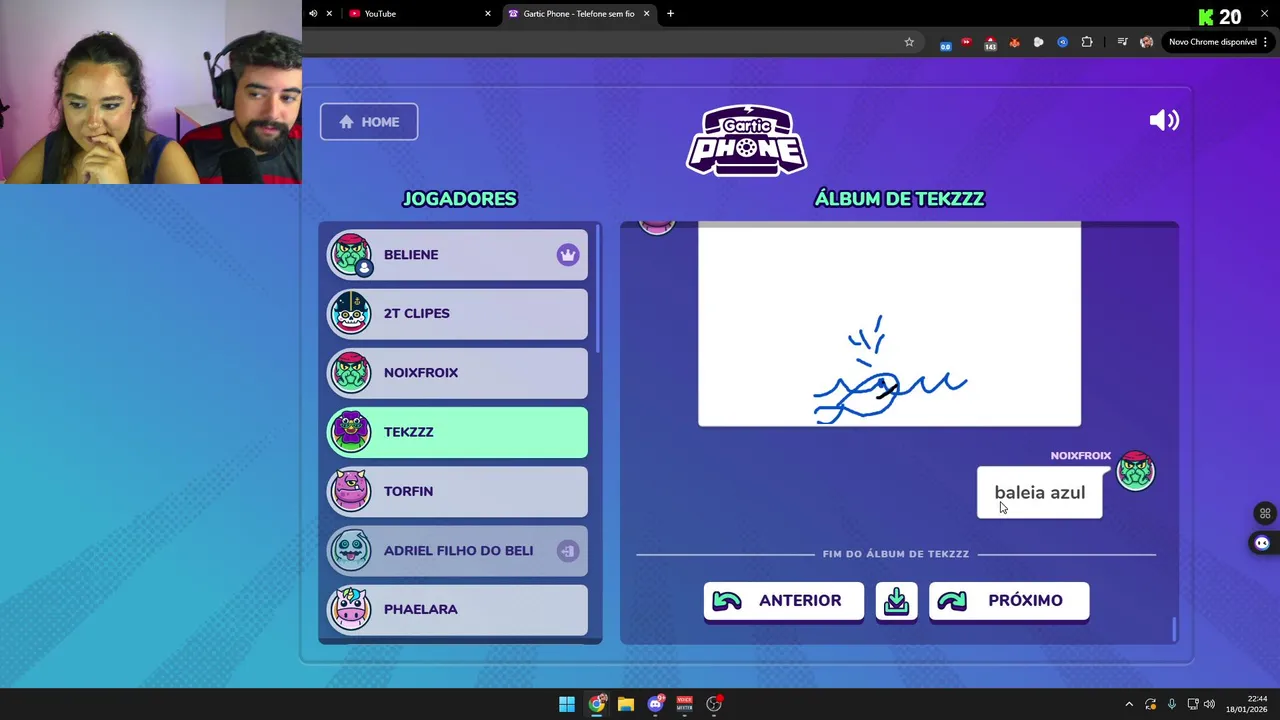Open Discord from the taskbar

[x=656, y=704]
